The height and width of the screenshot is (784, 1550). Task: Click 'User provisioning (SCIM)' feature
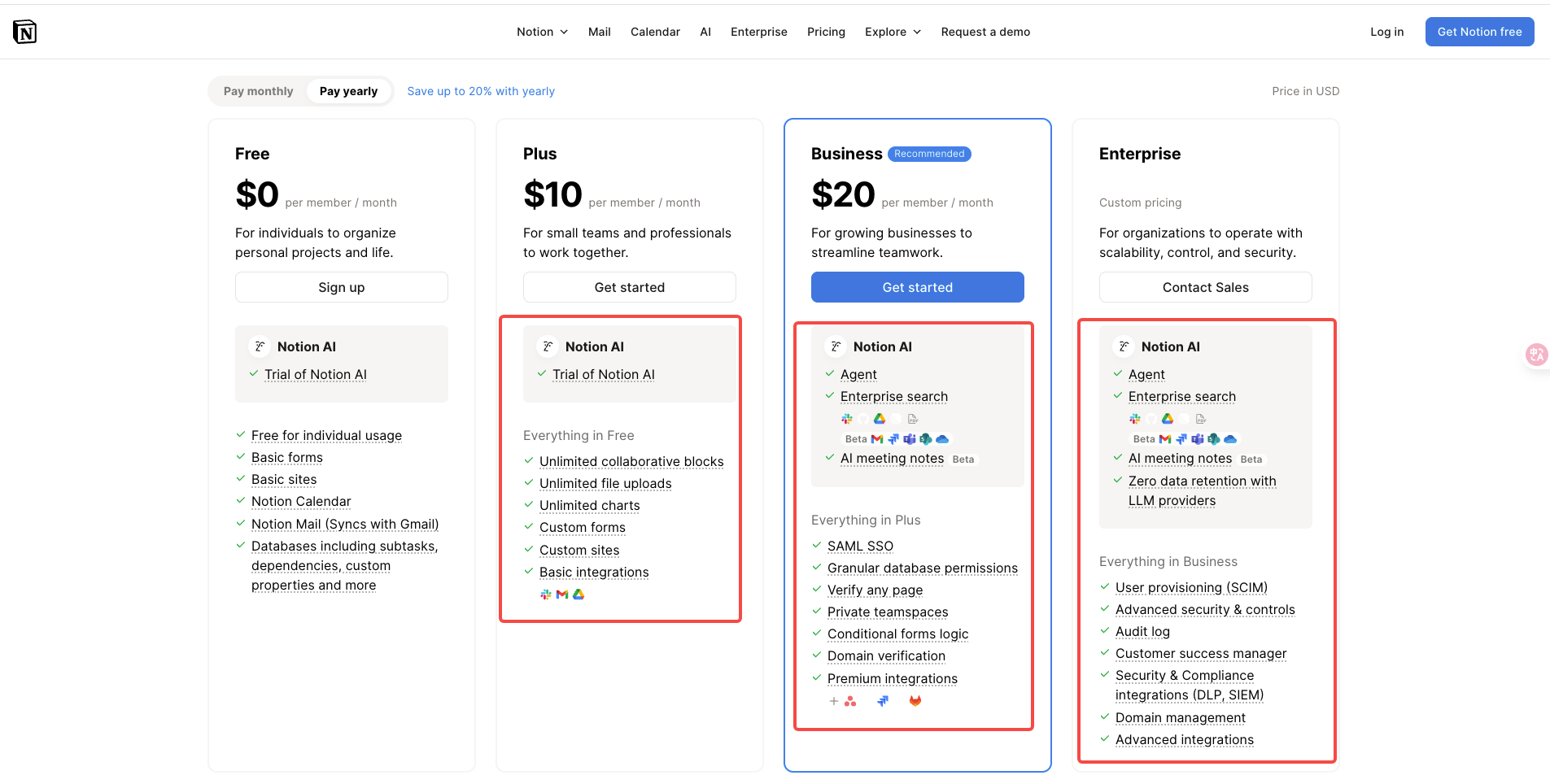coord(1191,588)
